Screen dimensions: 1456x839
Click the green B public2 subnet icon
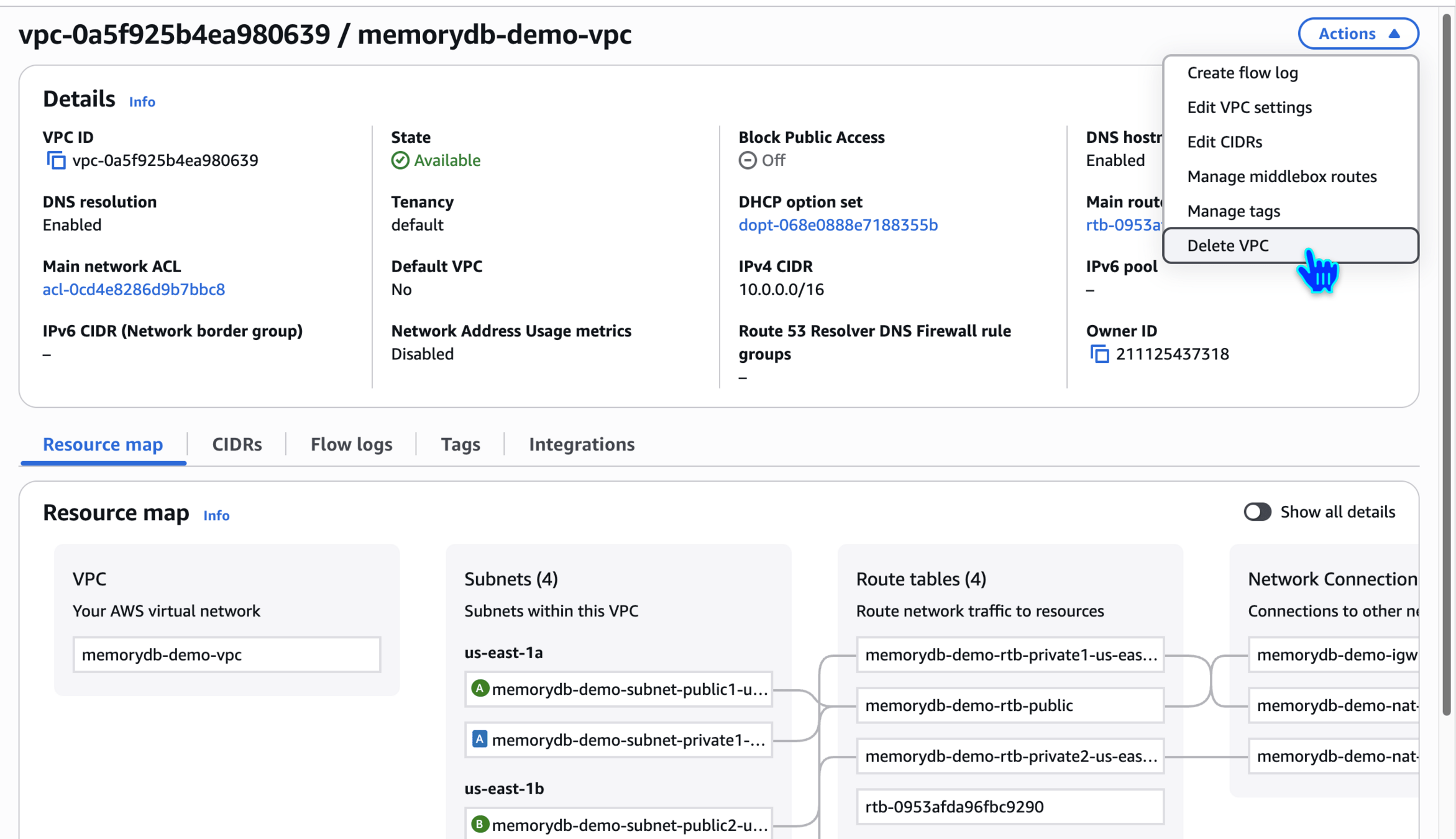coord(479,824)
